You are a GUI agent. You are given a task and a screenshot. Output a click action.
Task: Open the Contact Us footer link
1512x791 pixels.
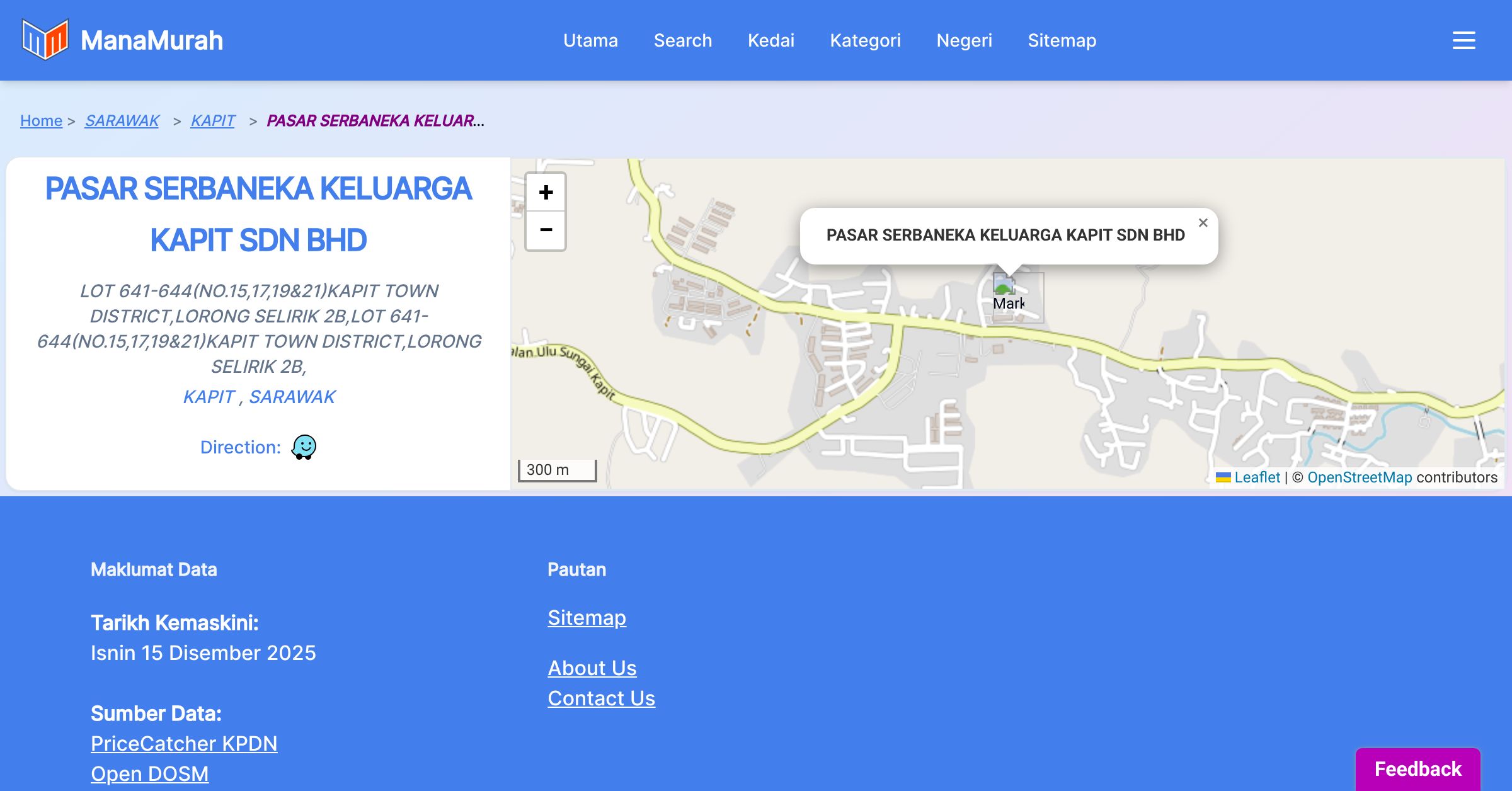601,698
